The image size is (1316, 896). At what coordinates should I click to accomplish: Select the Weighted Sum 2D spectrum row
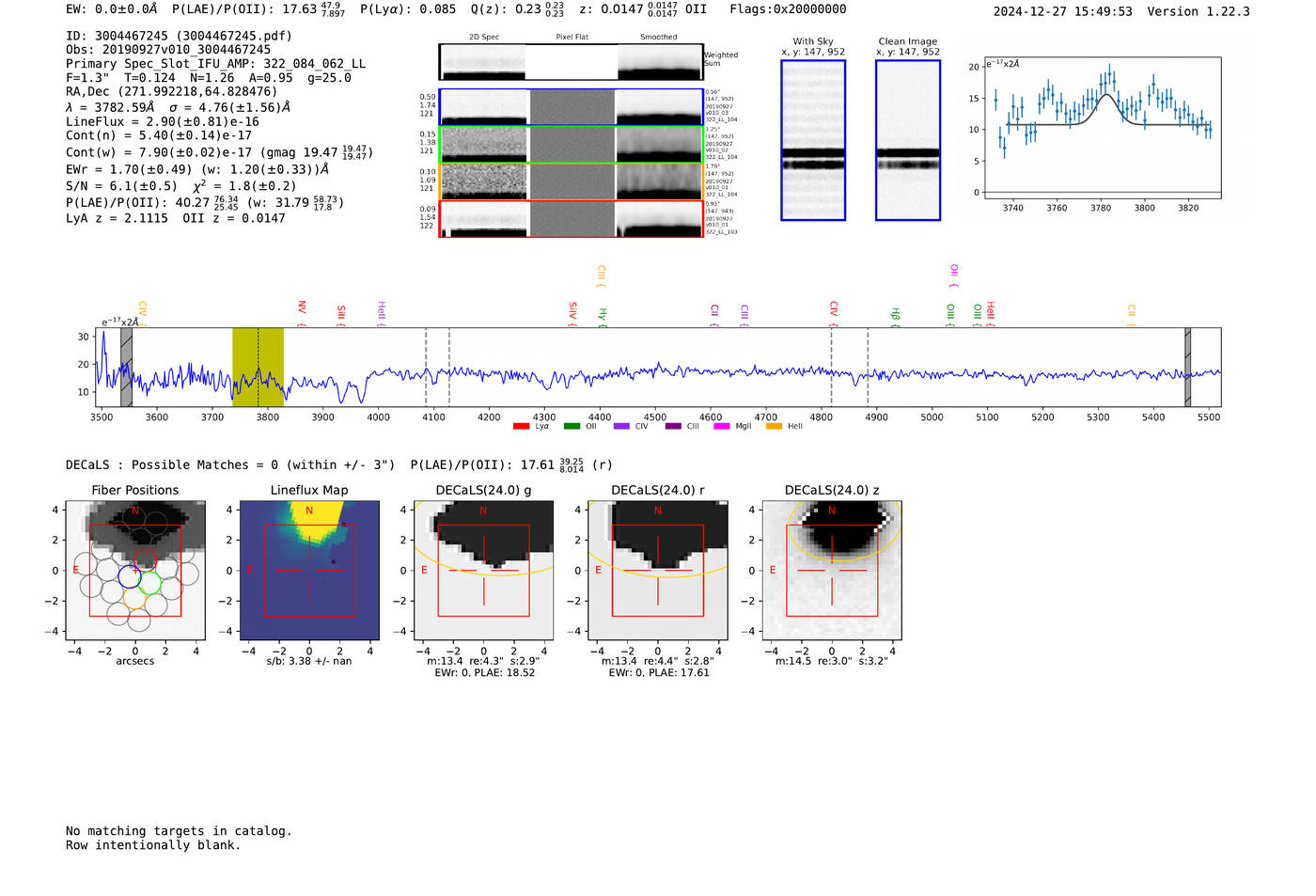[x=572, y=62]
